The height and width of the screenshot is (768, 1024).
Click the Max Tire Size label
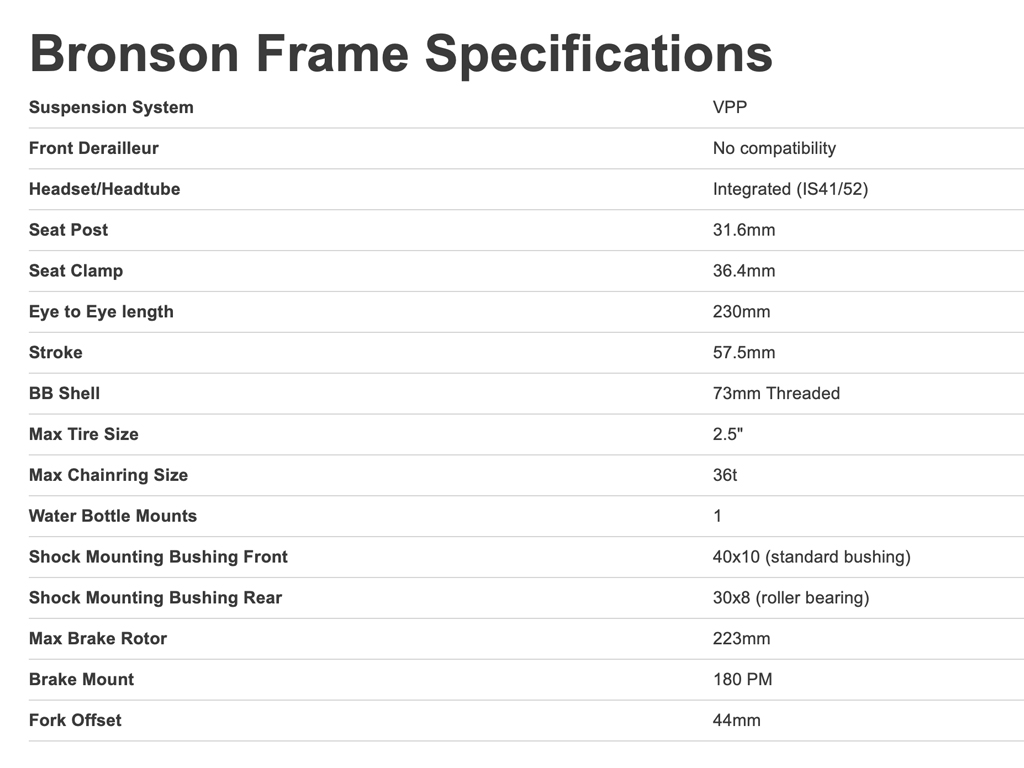[x=83, y=435]
